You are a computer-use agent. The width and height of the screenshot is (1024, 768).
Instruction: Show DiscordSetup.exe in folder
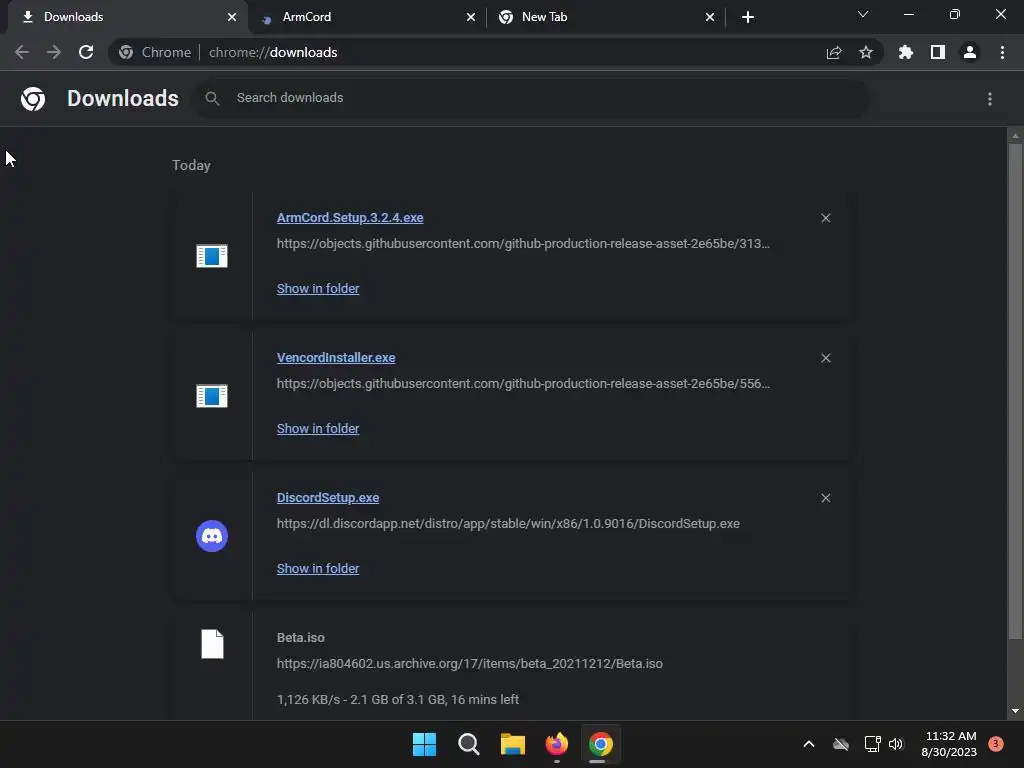tap(318, 568)
